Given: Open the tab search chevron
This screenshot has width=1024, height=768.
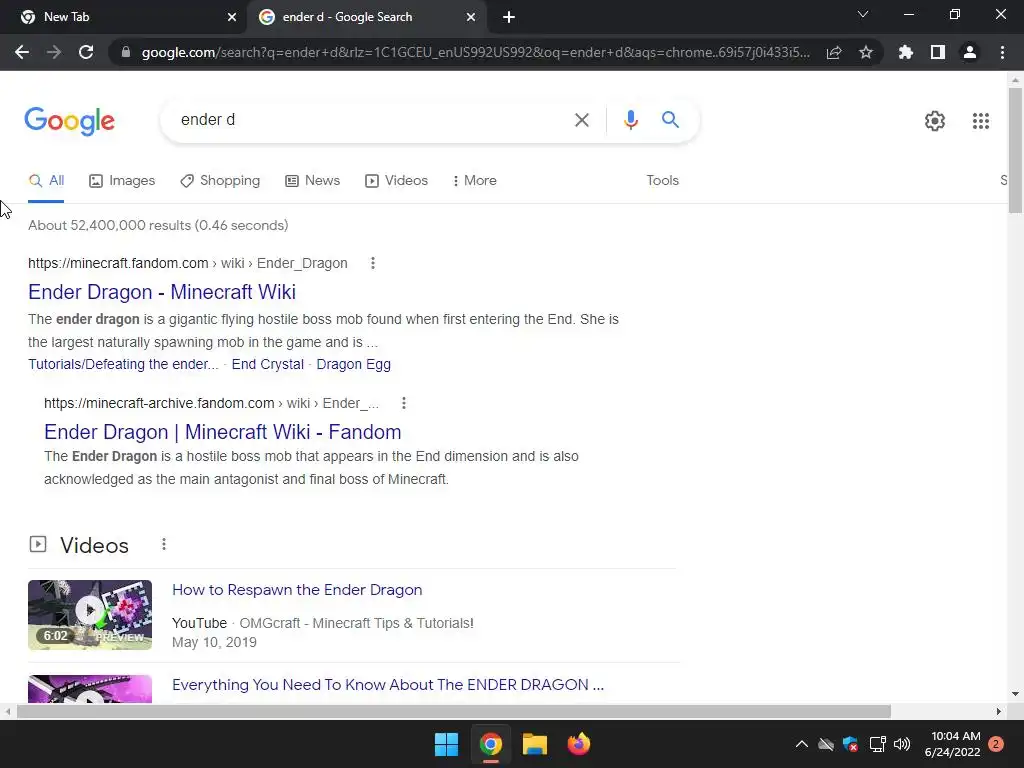Looking at the screenshot, I should pyautogui.click(x=863, y=14).
